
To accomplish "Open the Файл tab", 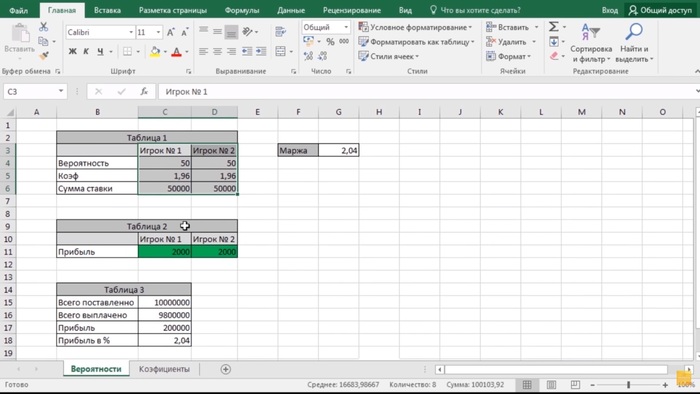I will tap(18, 10).
